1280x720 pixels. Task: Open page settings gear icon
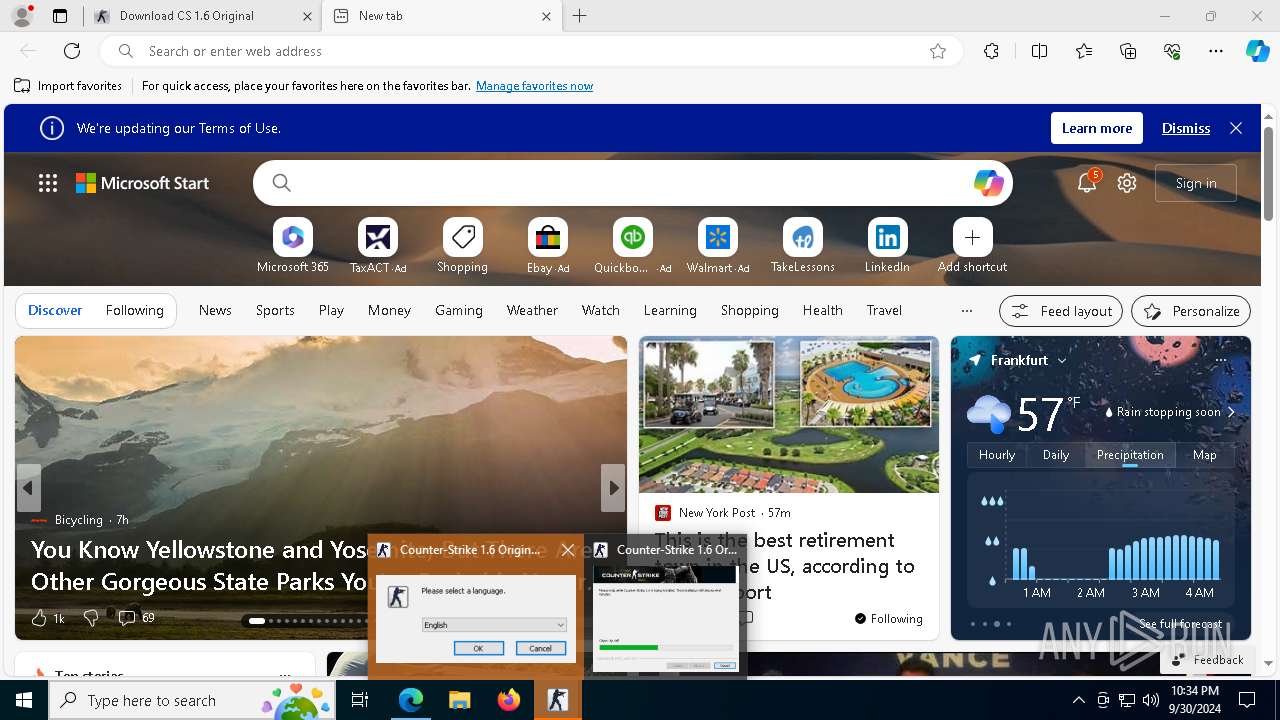point(1127,183)
